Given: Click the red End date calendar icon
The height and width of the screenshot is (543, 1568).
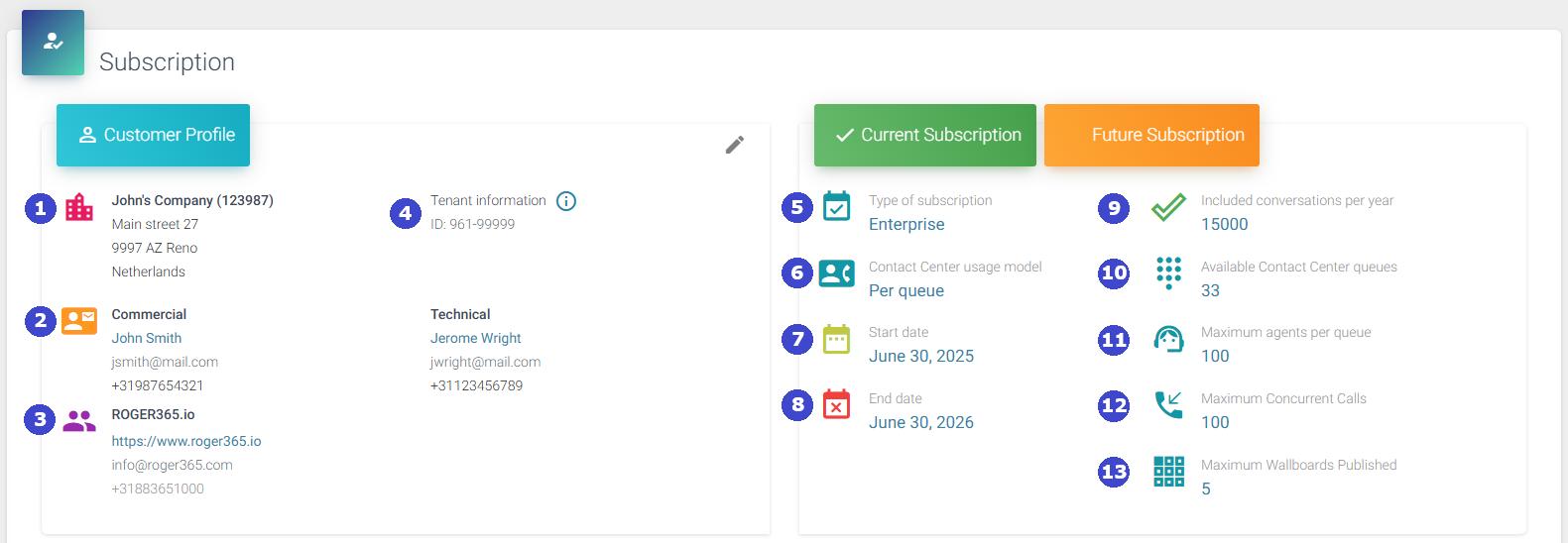Looking at the screenshot, I should tap(837, 404).
